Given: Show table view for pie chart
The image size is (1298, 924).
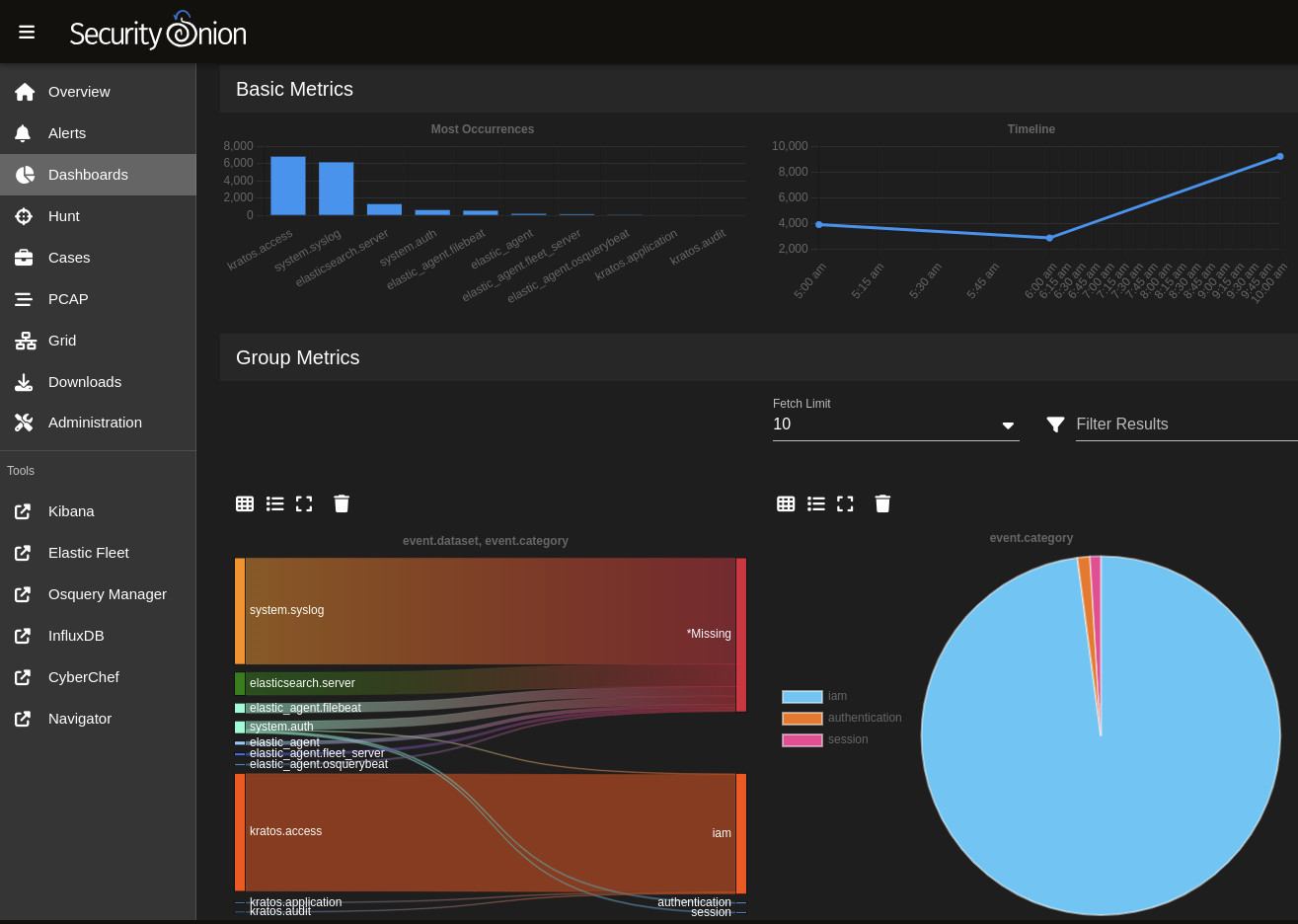Looking at the screenshot, I should [786, 503].
